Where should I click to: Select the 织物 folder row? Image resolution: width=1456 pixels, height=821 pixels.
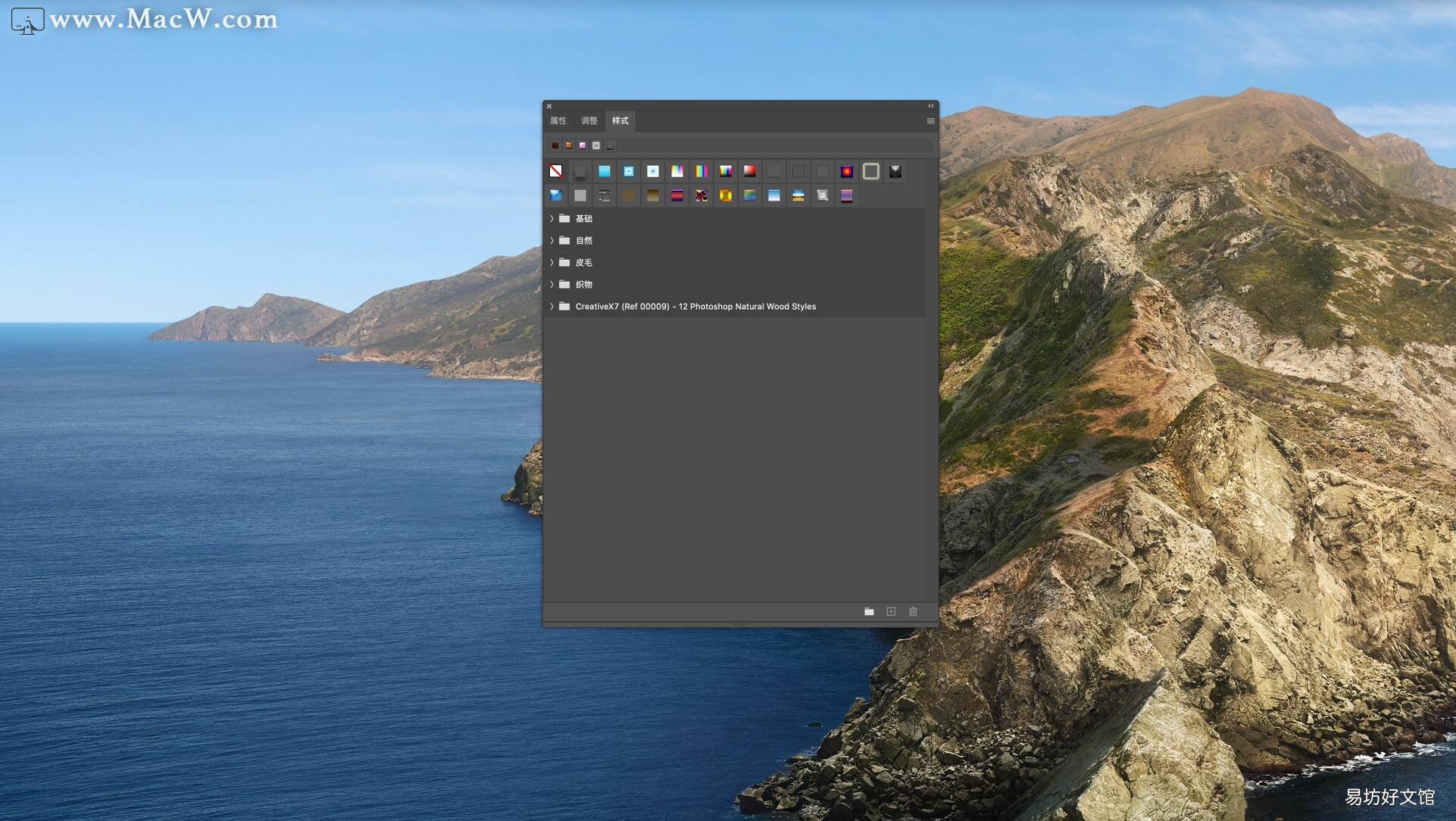pos(735,284)
